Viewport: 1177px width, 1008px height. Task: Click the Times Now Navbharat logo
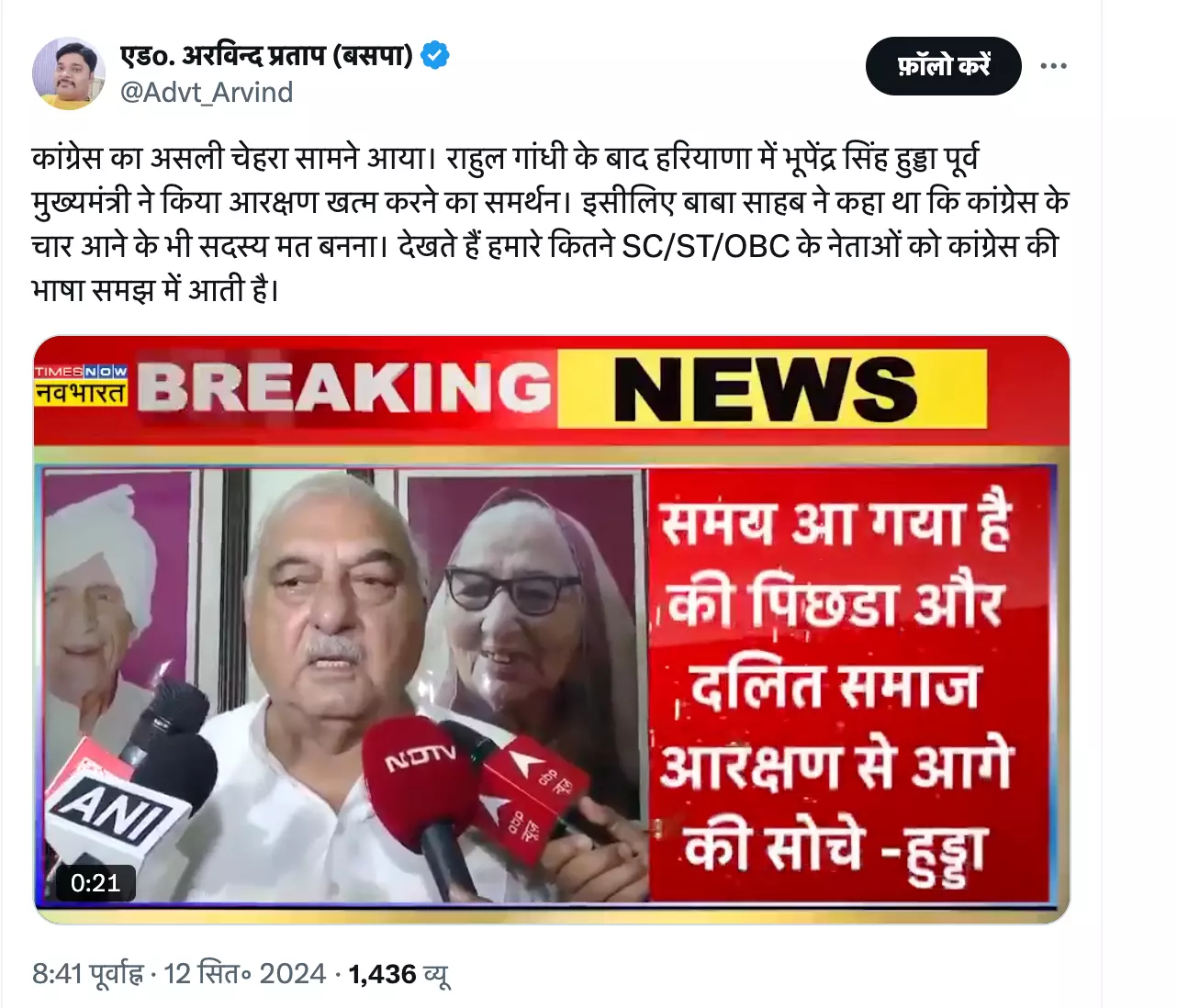pyautogui.click(x=81, y=386)
